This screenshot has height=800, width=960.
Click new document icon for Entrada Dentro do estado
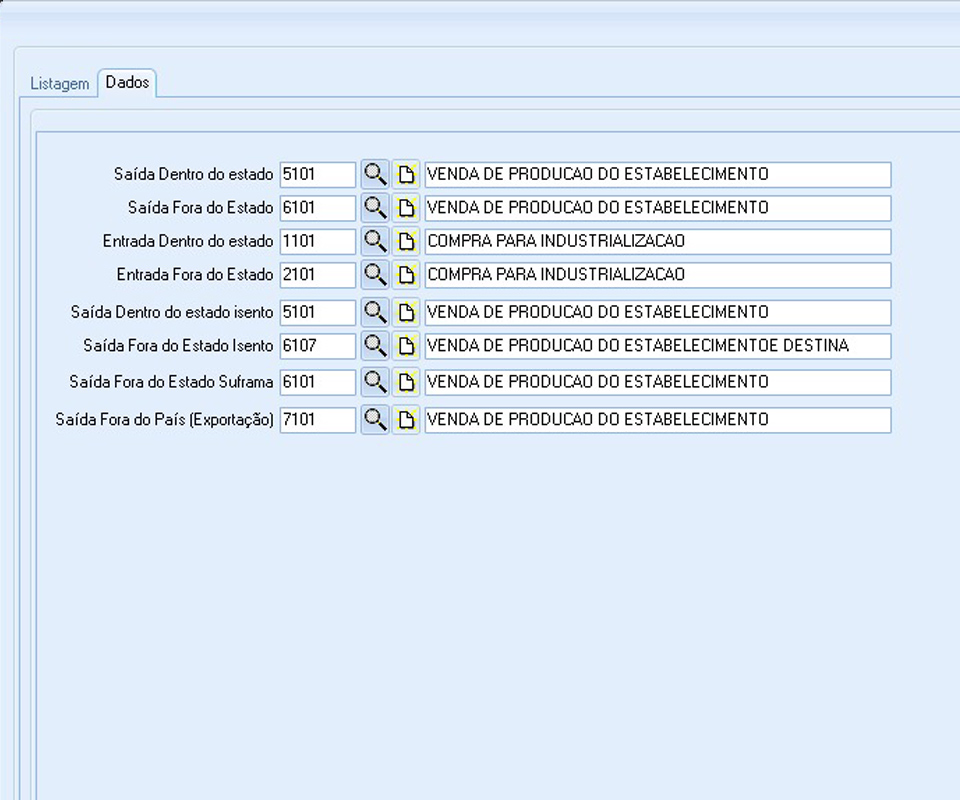[406, 241]
